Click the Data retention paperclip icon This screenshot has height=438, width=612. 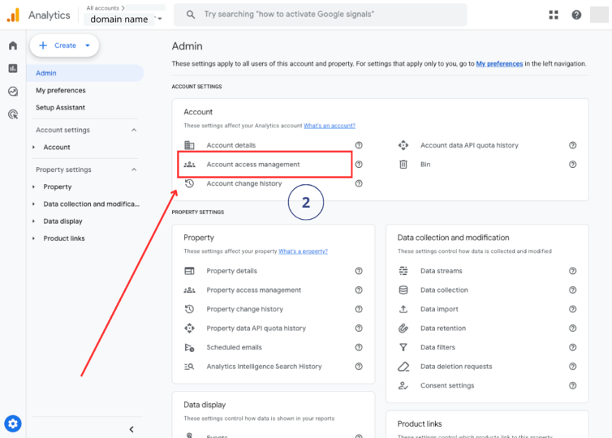click(403, 328)
